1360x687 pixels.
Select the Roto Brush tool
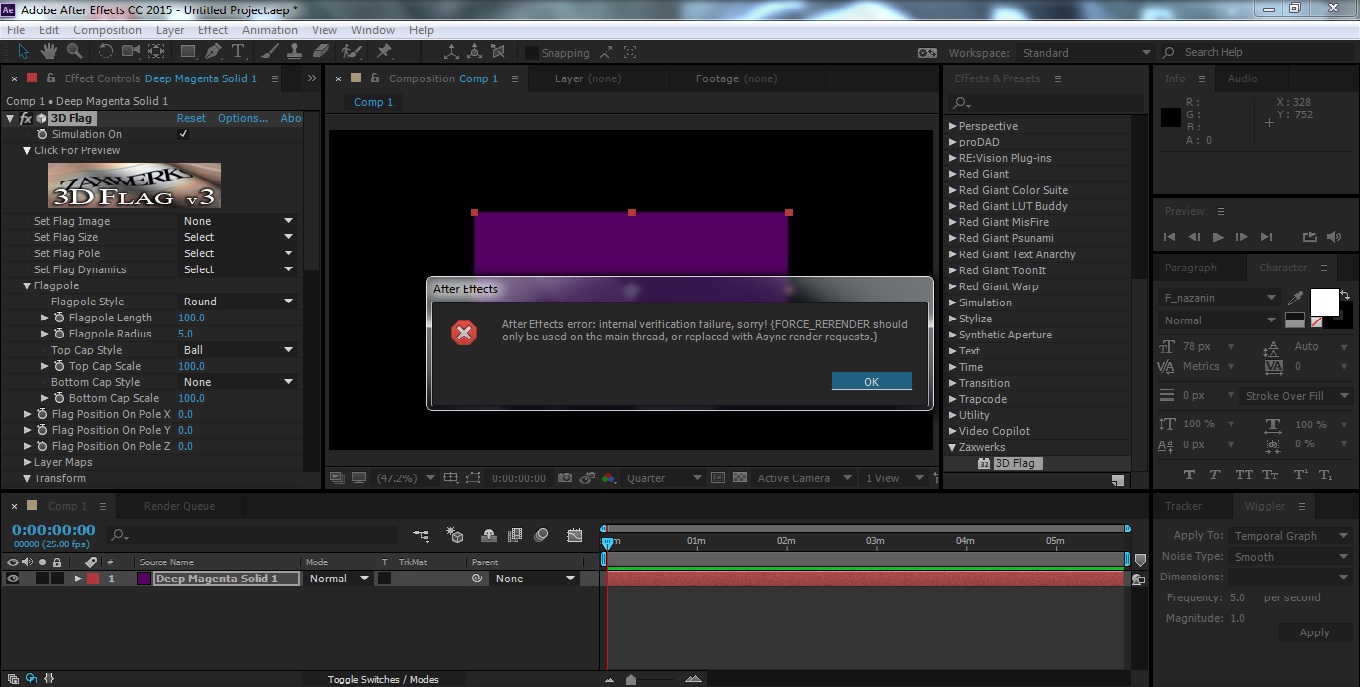coord(351,51)
